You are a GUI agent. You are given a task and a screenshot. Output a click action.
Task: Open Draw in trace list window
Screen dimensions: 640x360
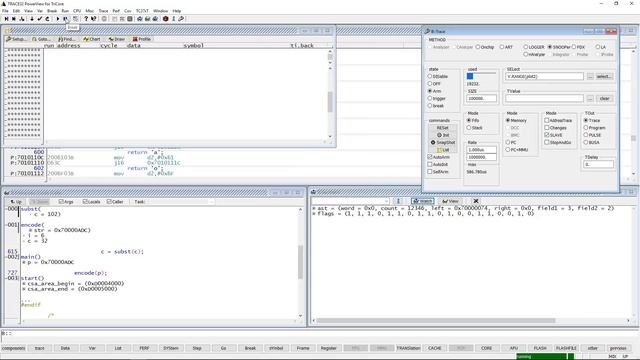tap(117, 39)
